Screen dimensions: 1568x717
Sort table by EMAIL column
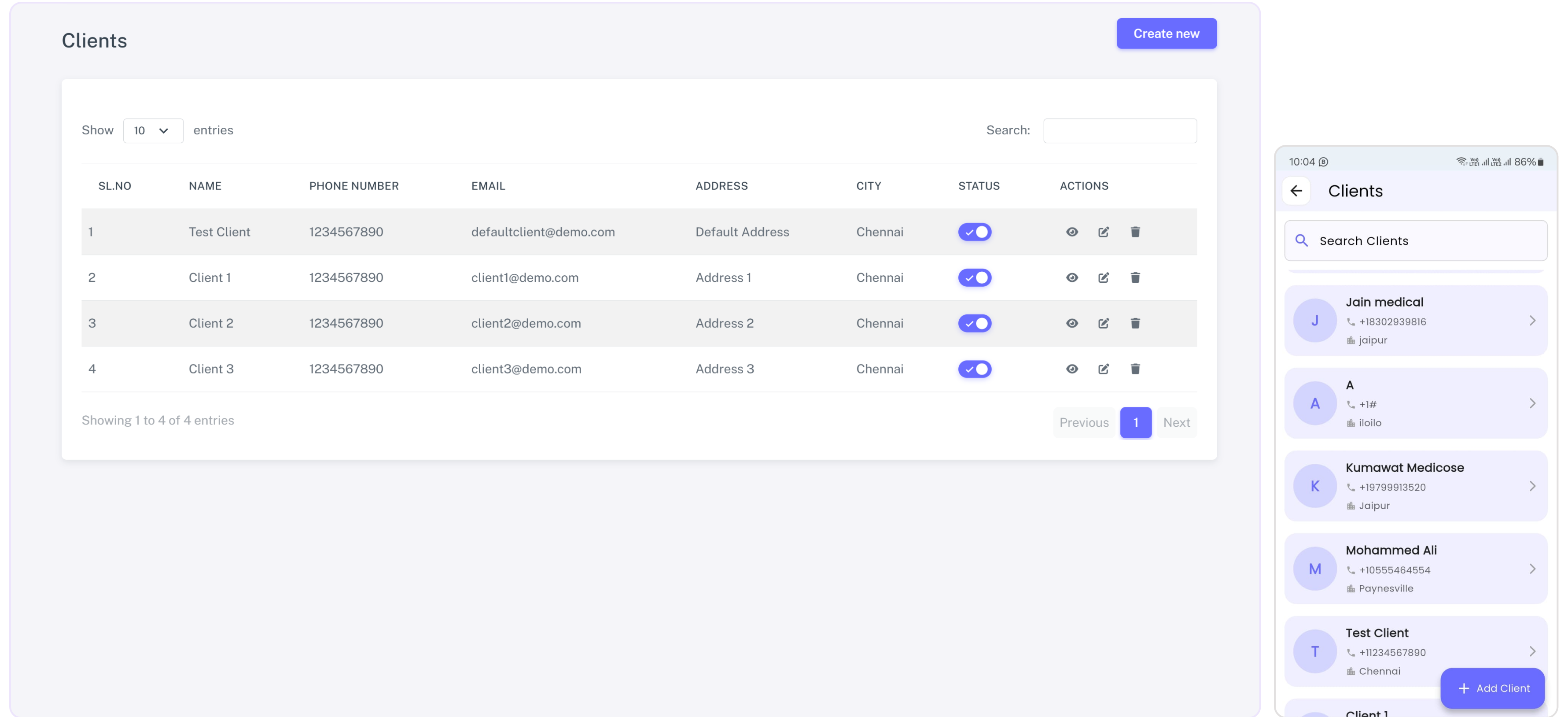click(x=488, y=186)
